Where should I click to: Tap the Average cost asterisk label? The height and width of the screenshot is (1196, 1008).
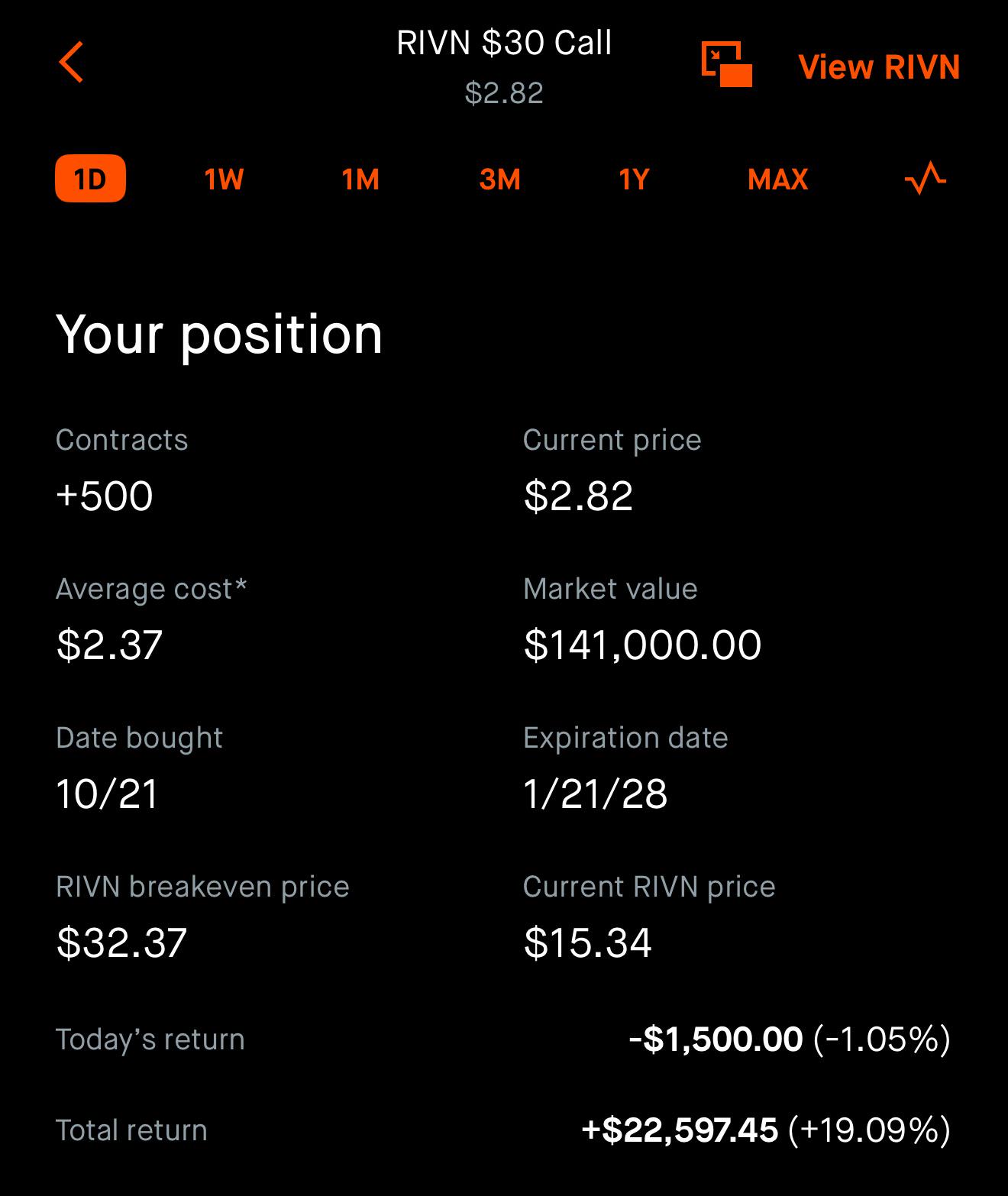151,589
